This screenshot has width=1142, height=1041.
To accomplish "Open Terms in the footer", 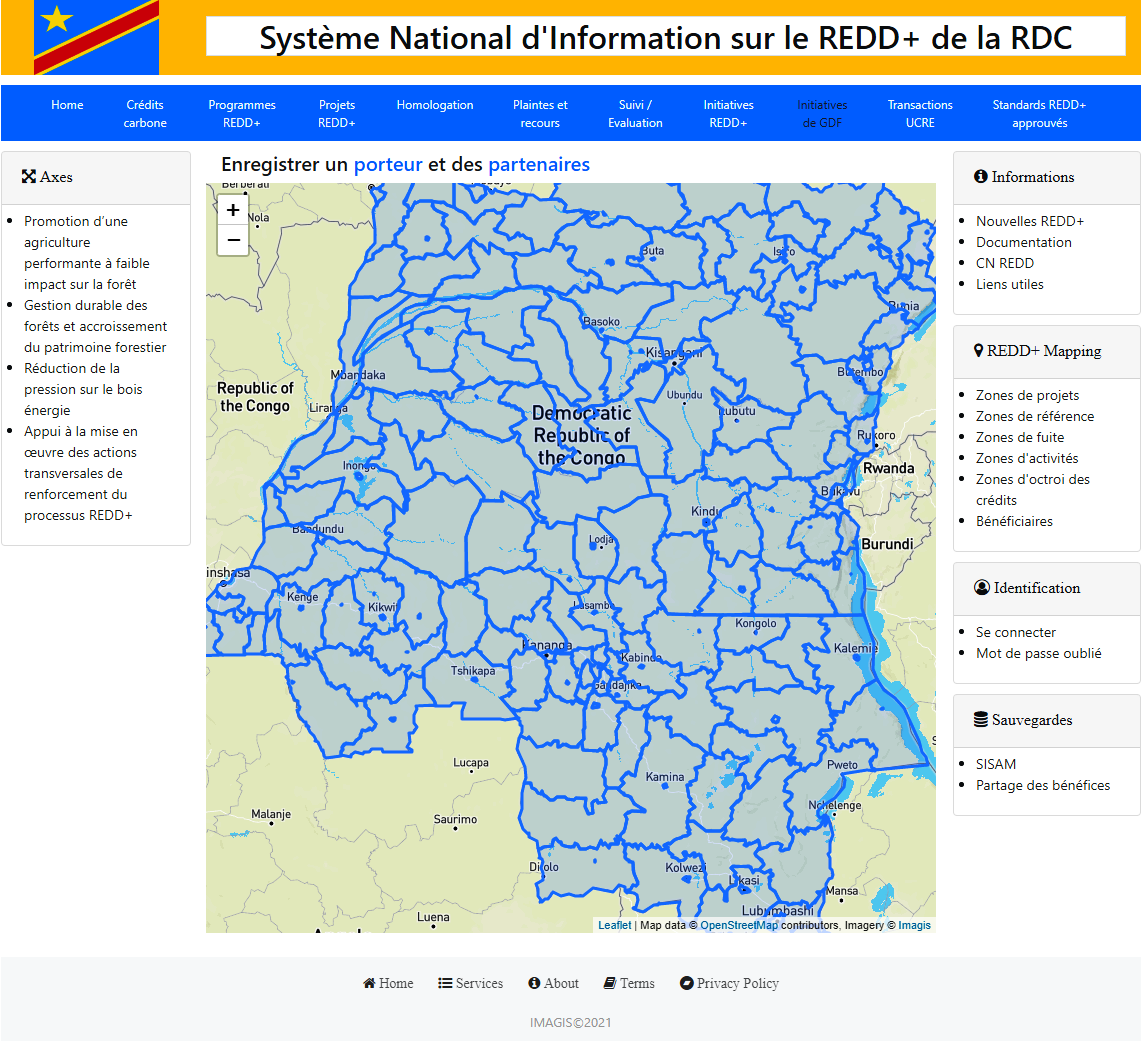I will click(x=629, y=983).
